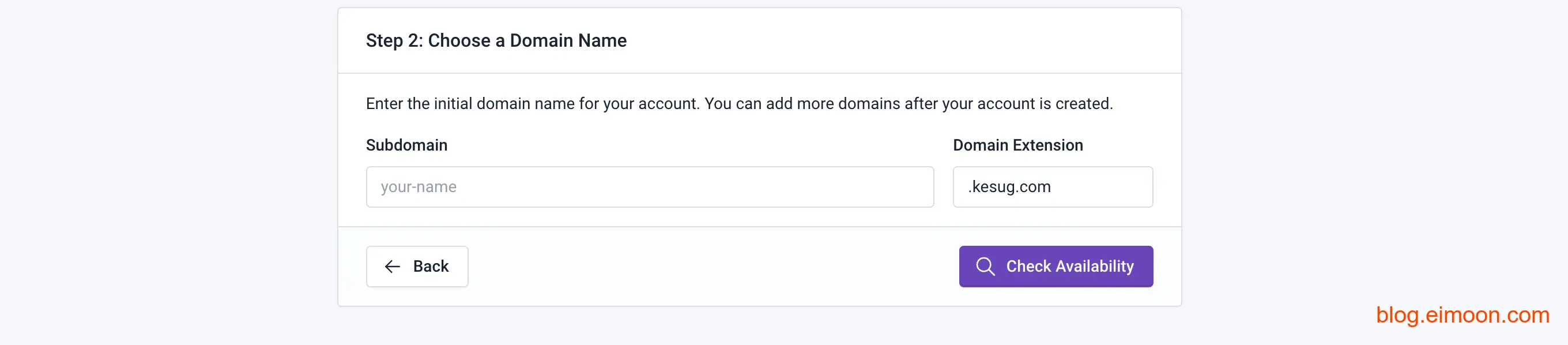Click the blog.eimoon.com watermark text
Image resolution: width=1568 pixels, height=345 pixels.
click(1462, 315)
